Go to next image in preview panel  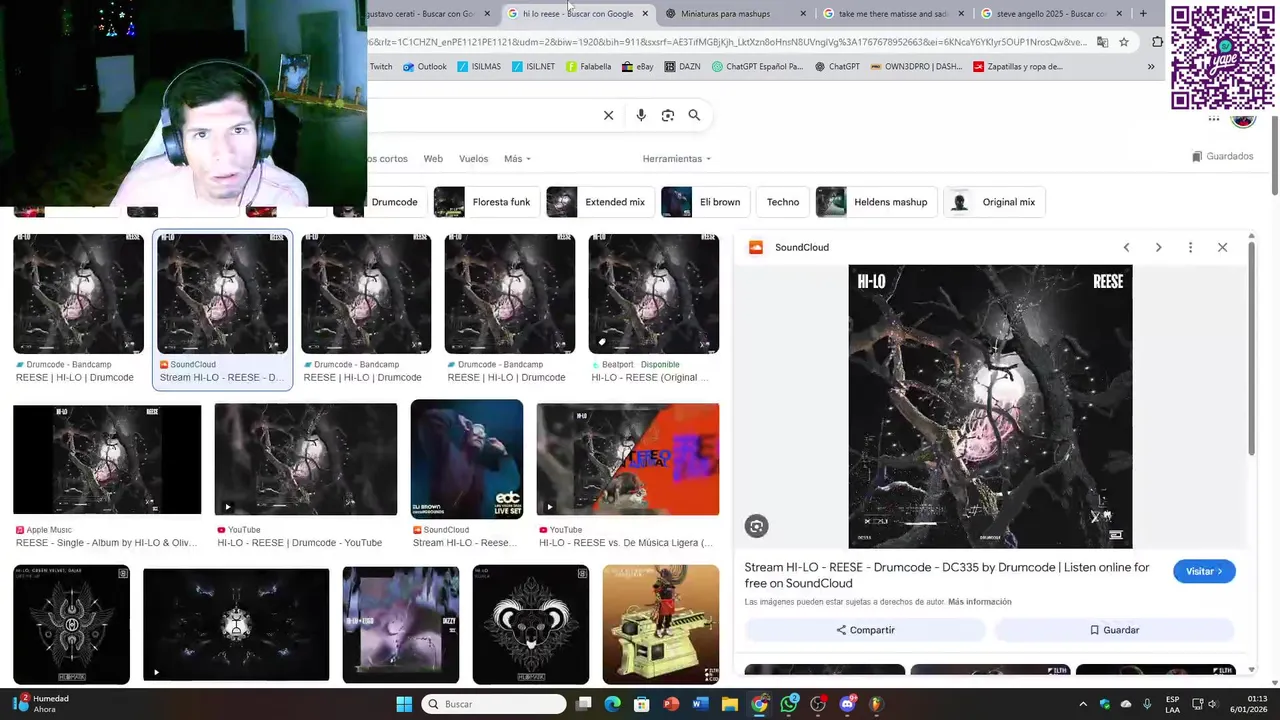point(1158,247)
